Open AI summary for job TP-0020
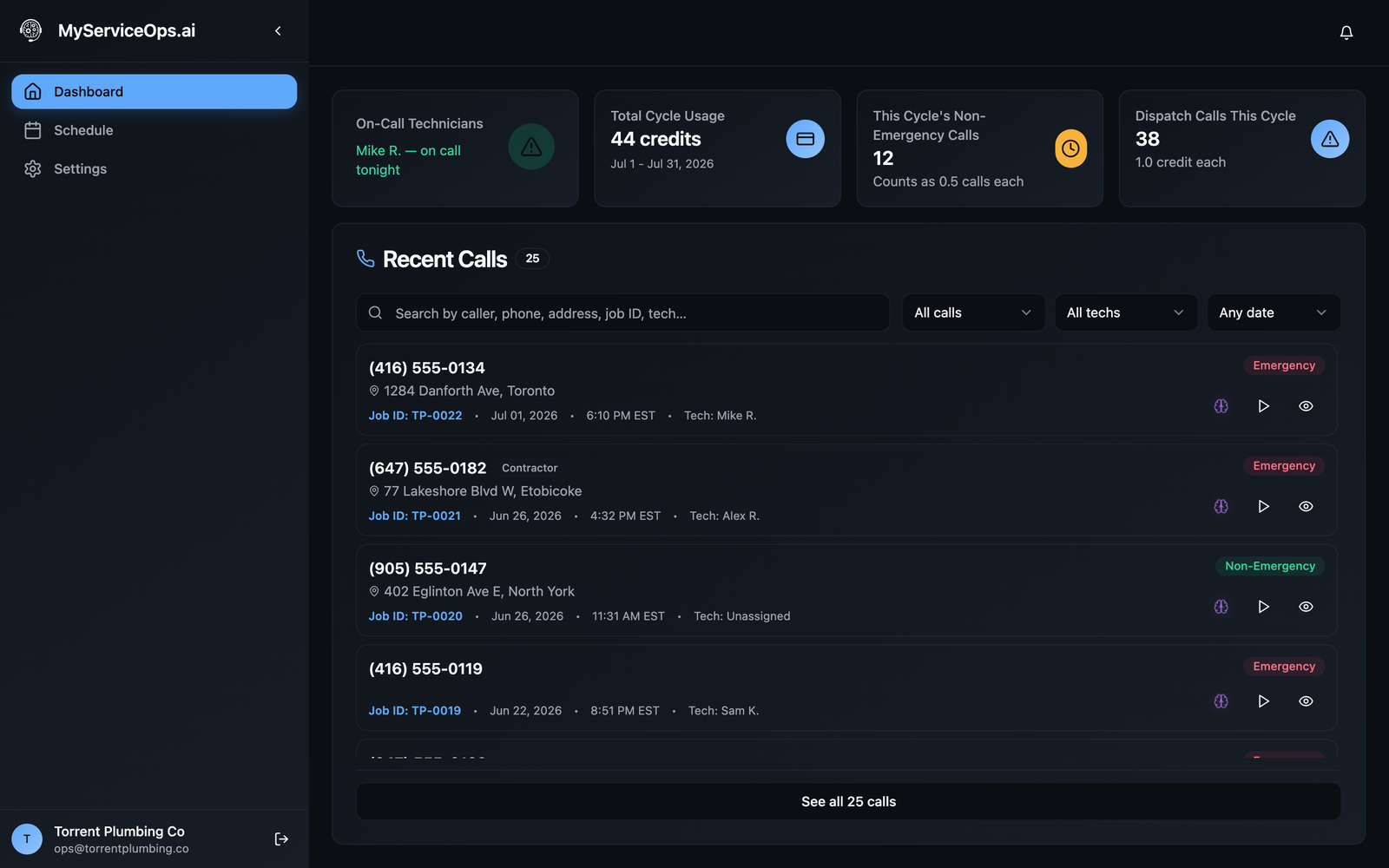The width and height of the screenshot is (1389, 868). (x=1221, y=607)
